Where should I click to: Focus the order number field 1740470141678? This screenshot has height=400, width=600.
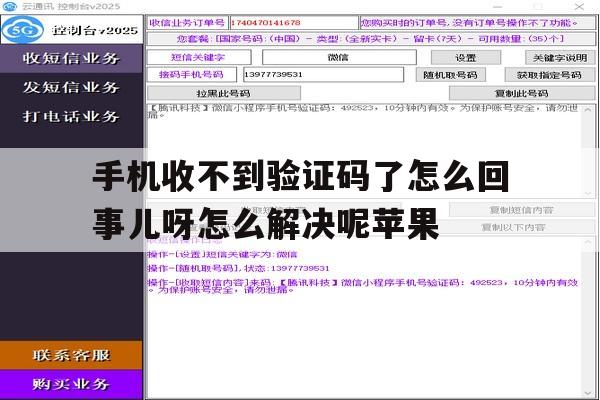coord(294,23)
